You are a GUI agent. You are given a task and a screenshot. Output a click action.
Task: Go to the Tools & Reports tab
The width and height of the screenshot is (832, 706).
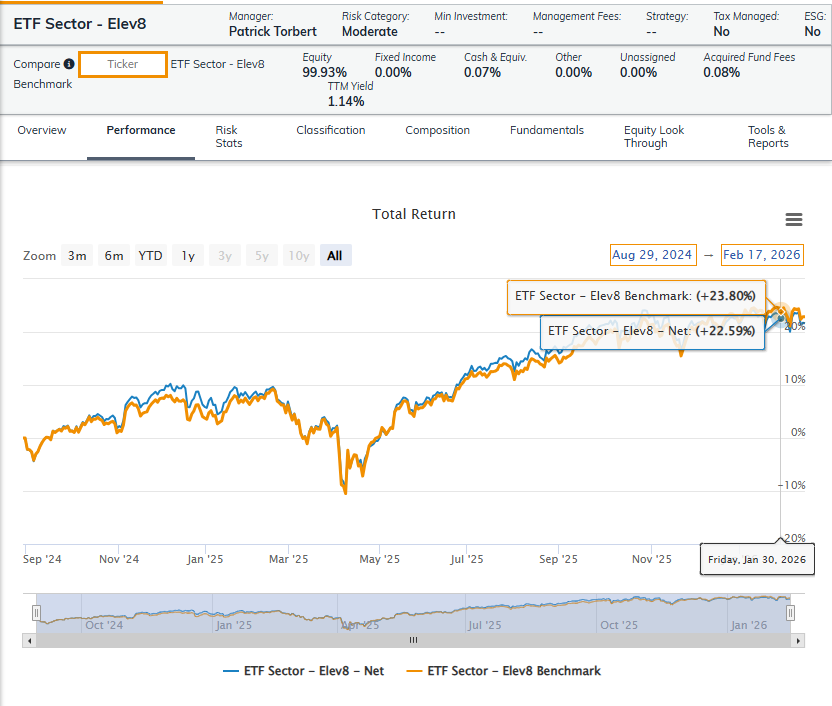(767, 136)
